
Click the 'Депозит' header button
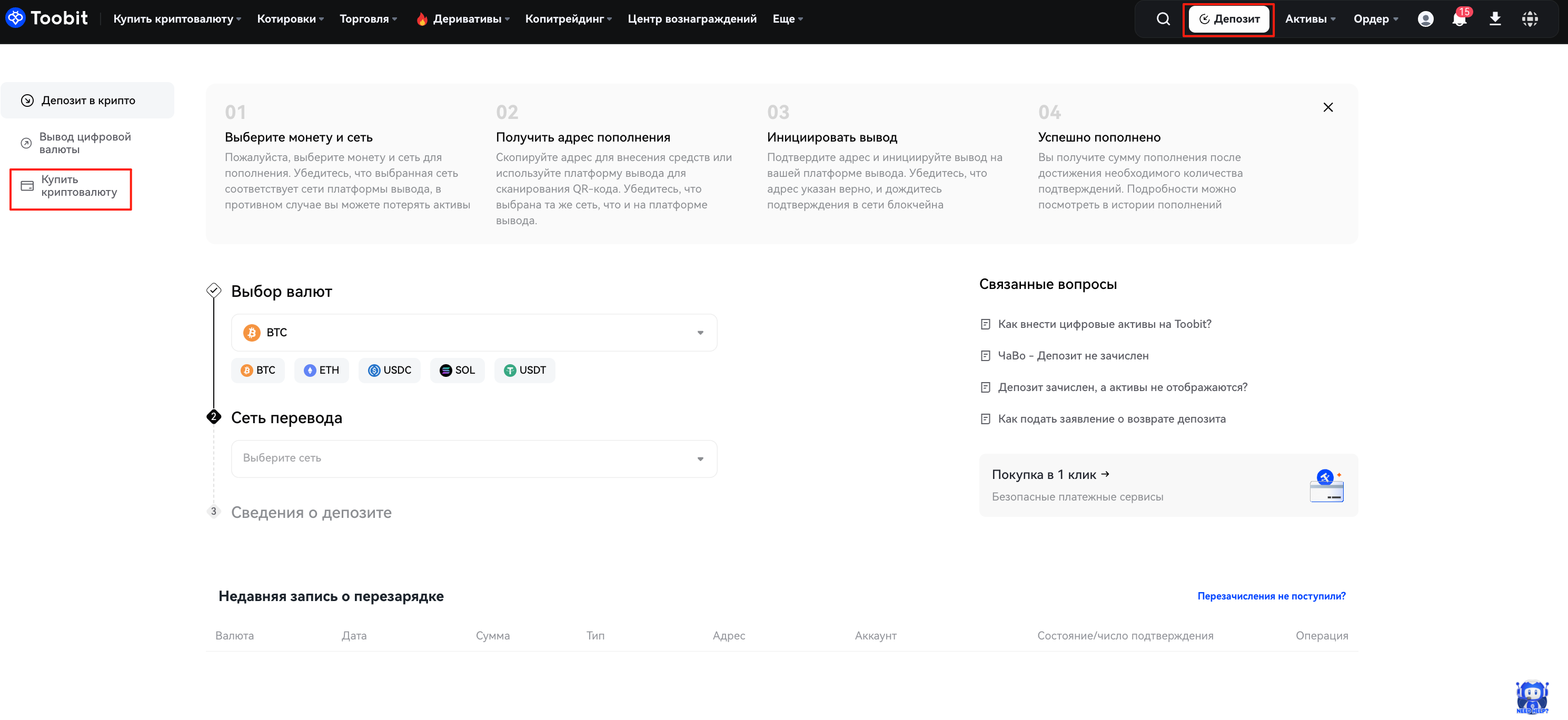pos(1229,19)
